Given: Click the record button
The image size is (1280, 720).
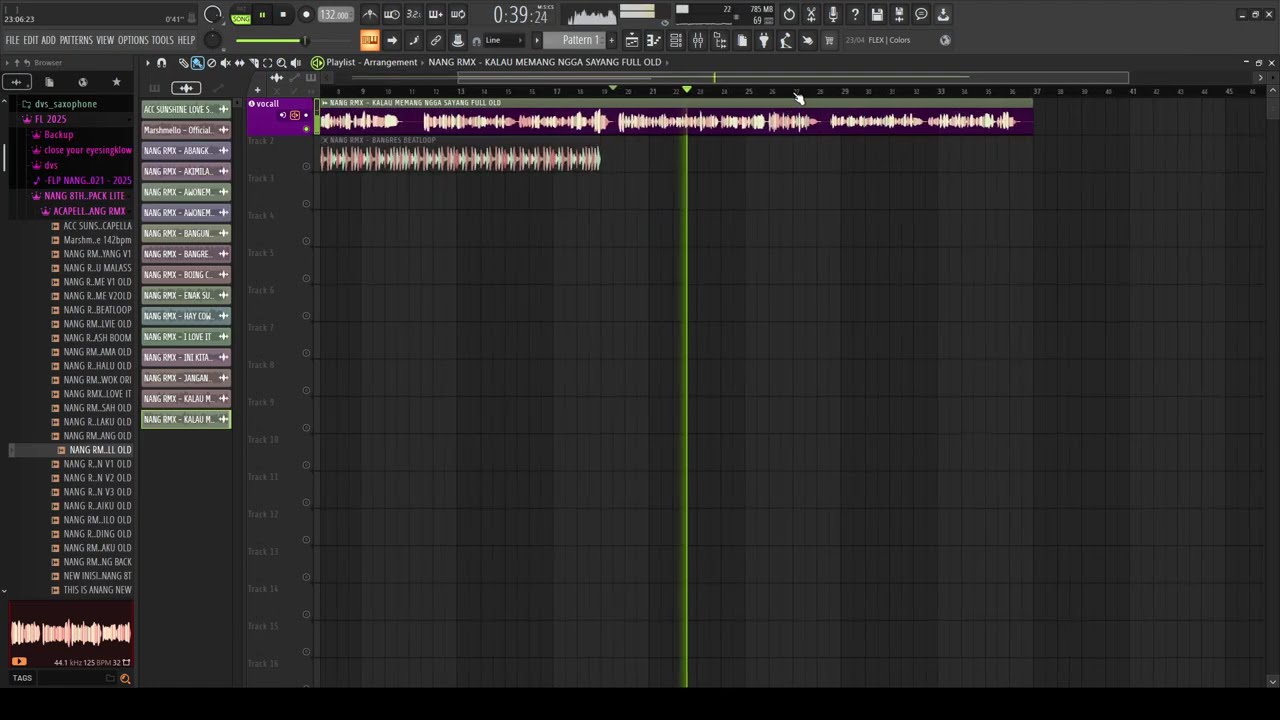Looking at the screenshot, I should point(306,15).
